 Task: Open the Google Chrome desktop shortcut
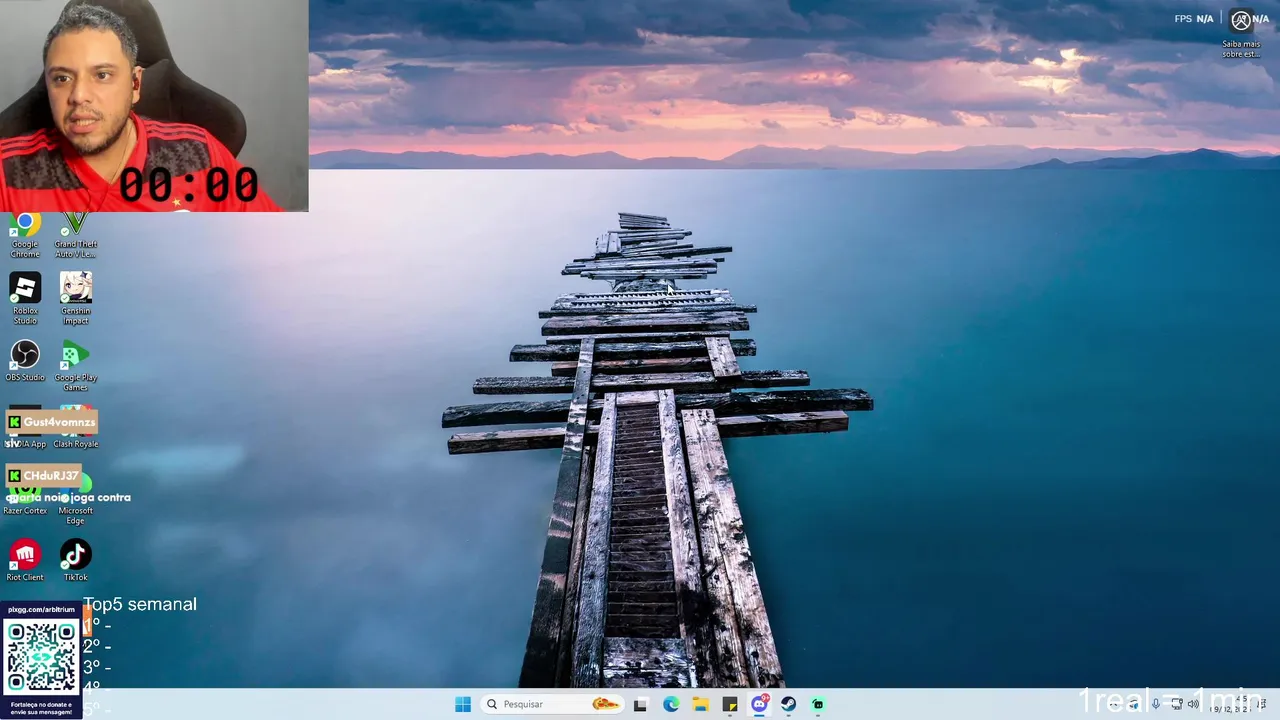pyautogui.click(x=25, y=236)
